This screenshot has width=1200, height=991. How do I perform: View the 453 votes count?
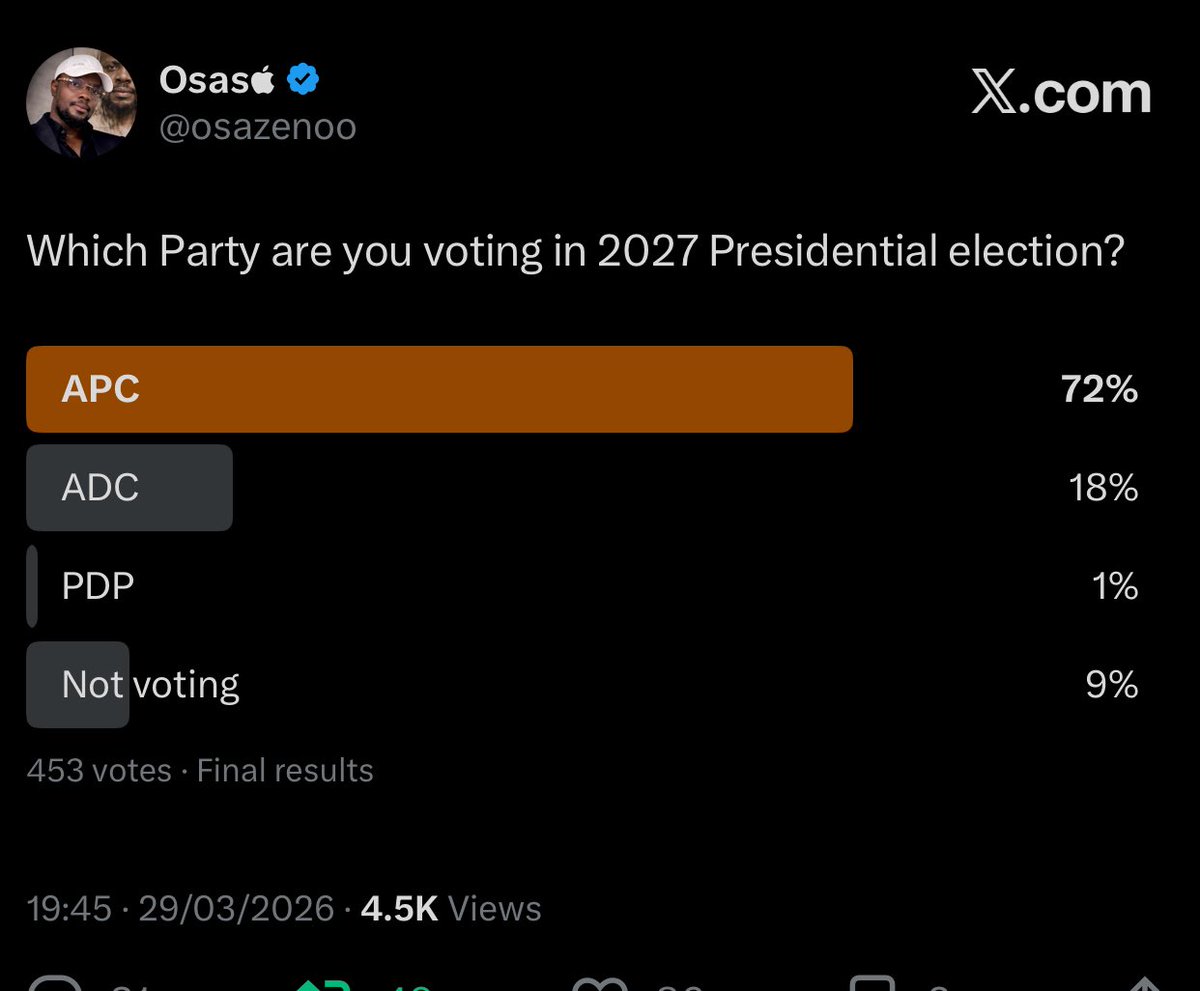[x=99, y=770]
